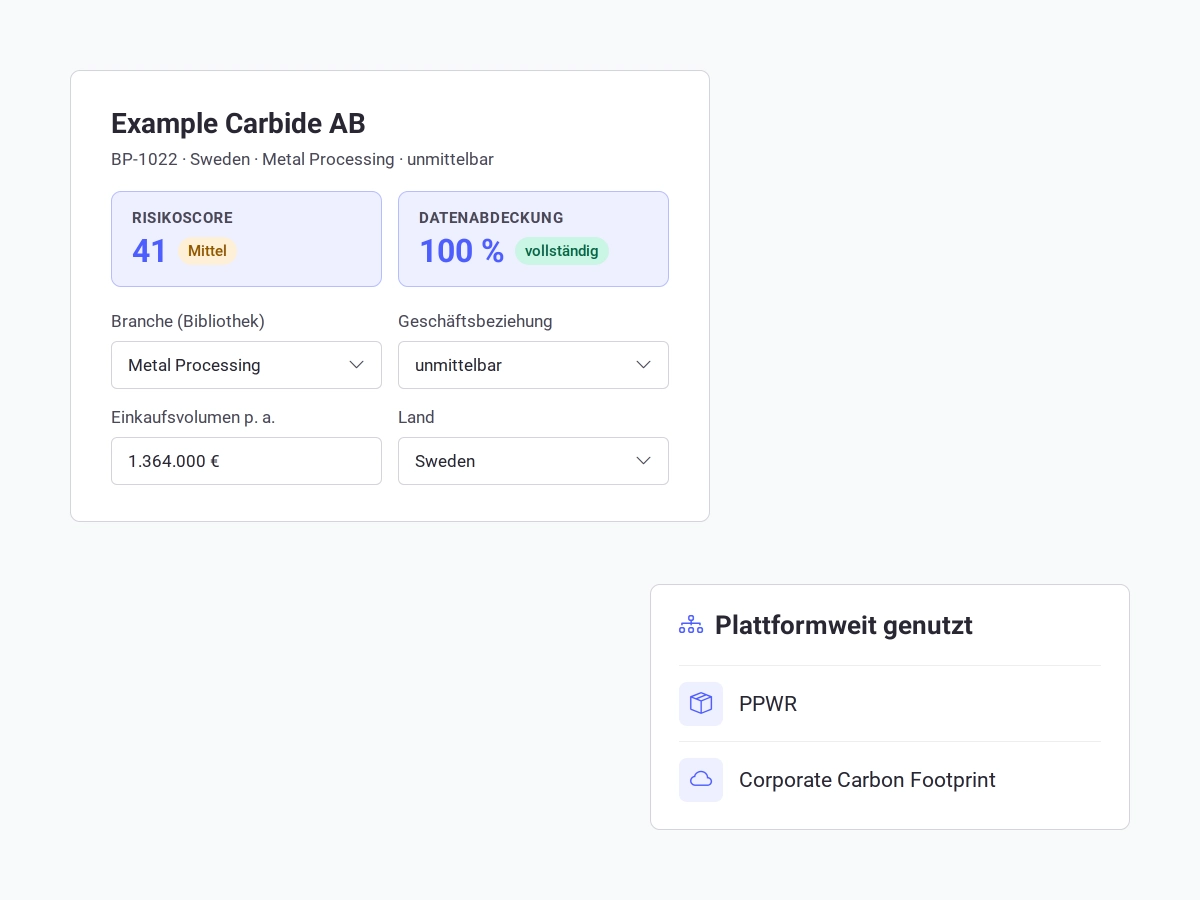1200x900 pixels.
Task: Open the unmittelbar select box
Action: pyautogui.click(x=533, y=365)
